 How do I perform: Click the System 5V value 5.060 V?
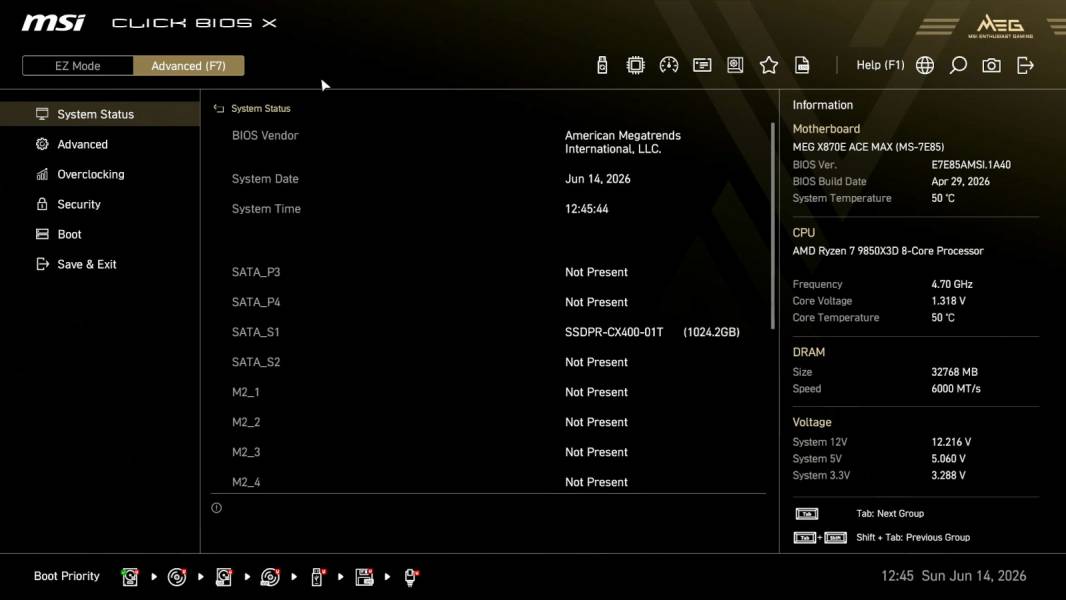coord(948,459)
